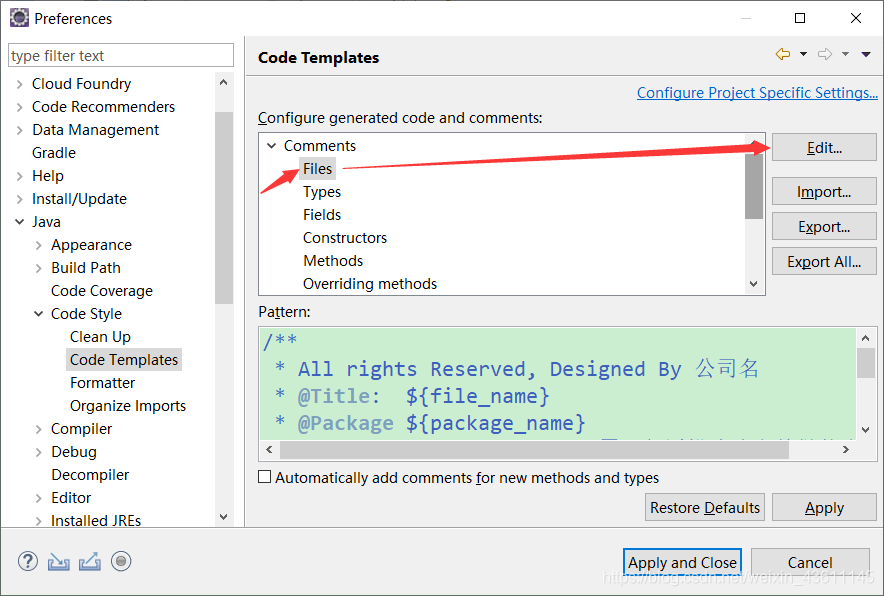The width and height of the screenshot is (884, 596).
Task: Collapse the Java node
Action: (20, 222)
